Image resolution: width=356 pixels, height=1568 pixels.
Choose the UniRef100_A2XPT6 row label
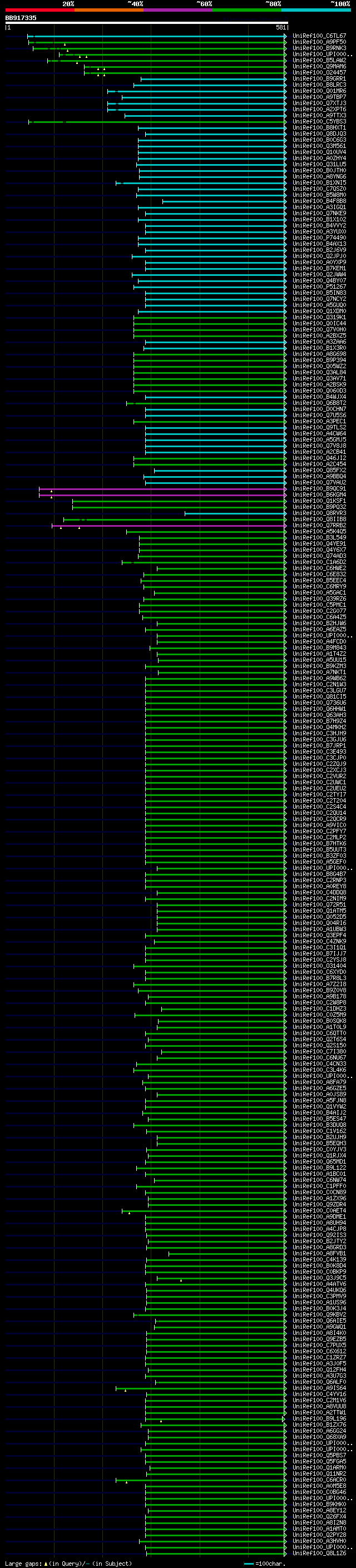click(319, 109)
